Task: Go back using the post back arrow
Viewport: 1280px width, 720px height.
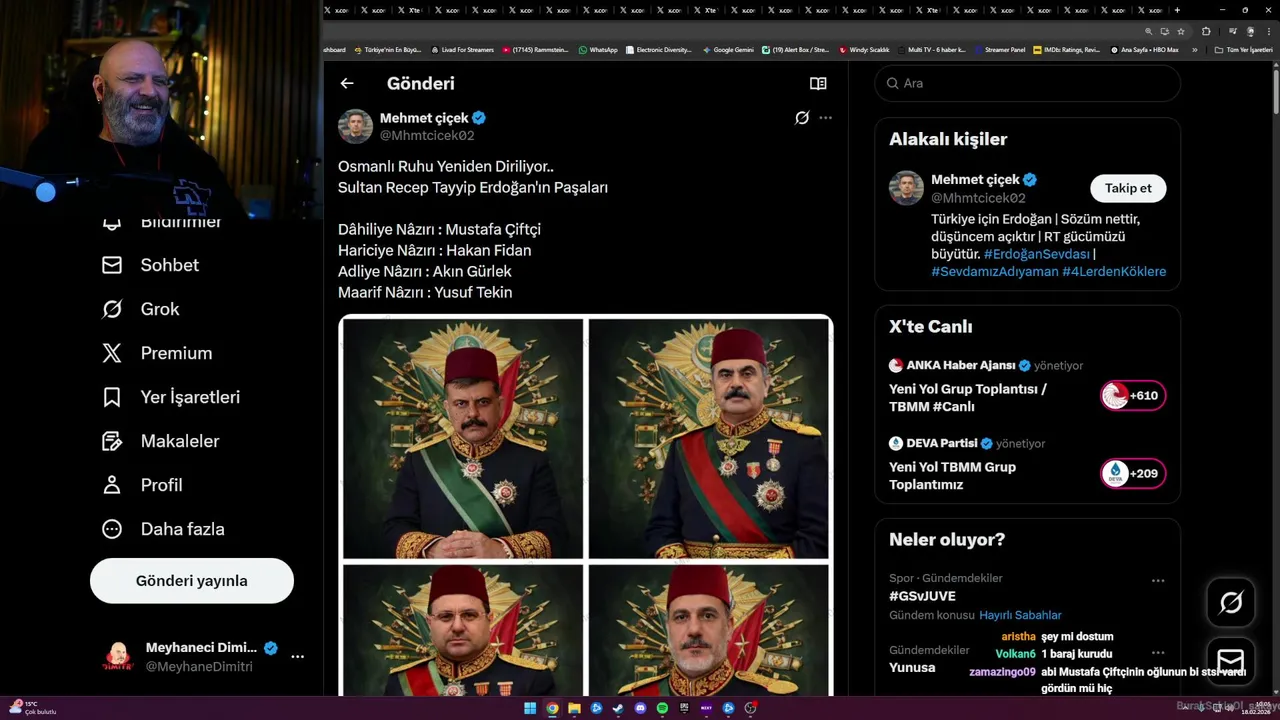Action: click(x=347, y=84)
